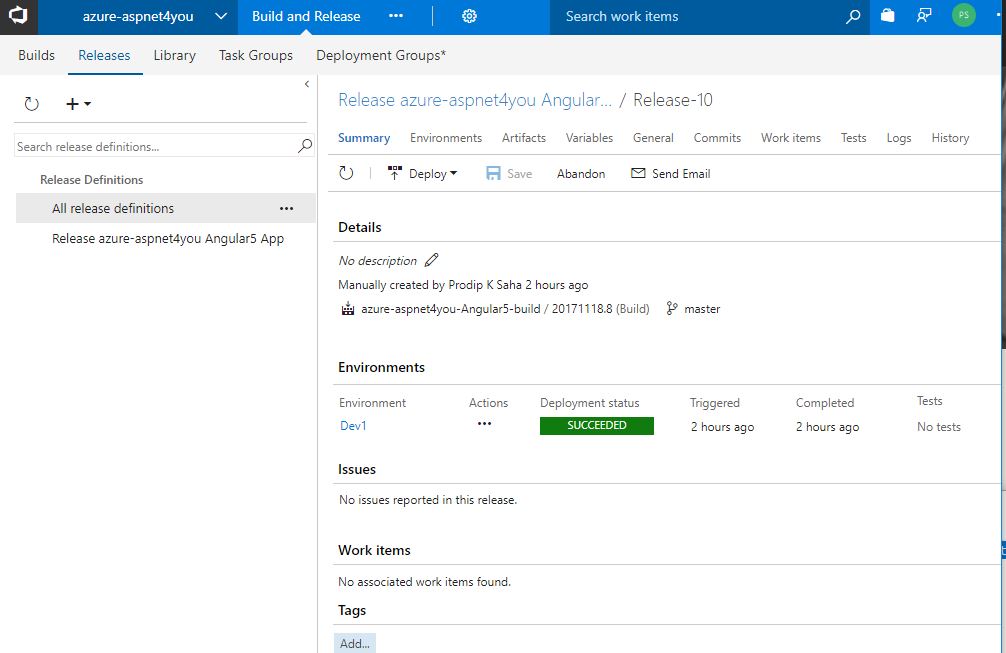This screenshot has height=653, width=1006.
Task: Switch to the Logs tab
Action: coord(899,138)
